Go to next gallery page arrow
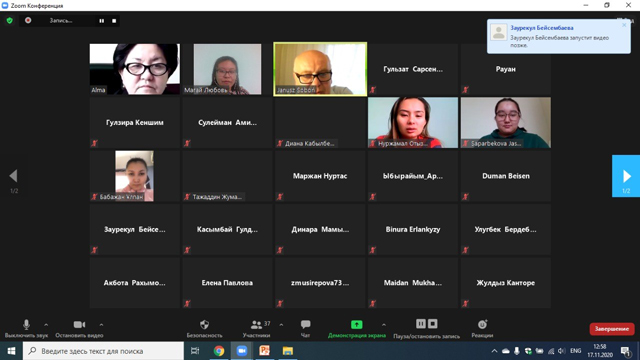 626,176
